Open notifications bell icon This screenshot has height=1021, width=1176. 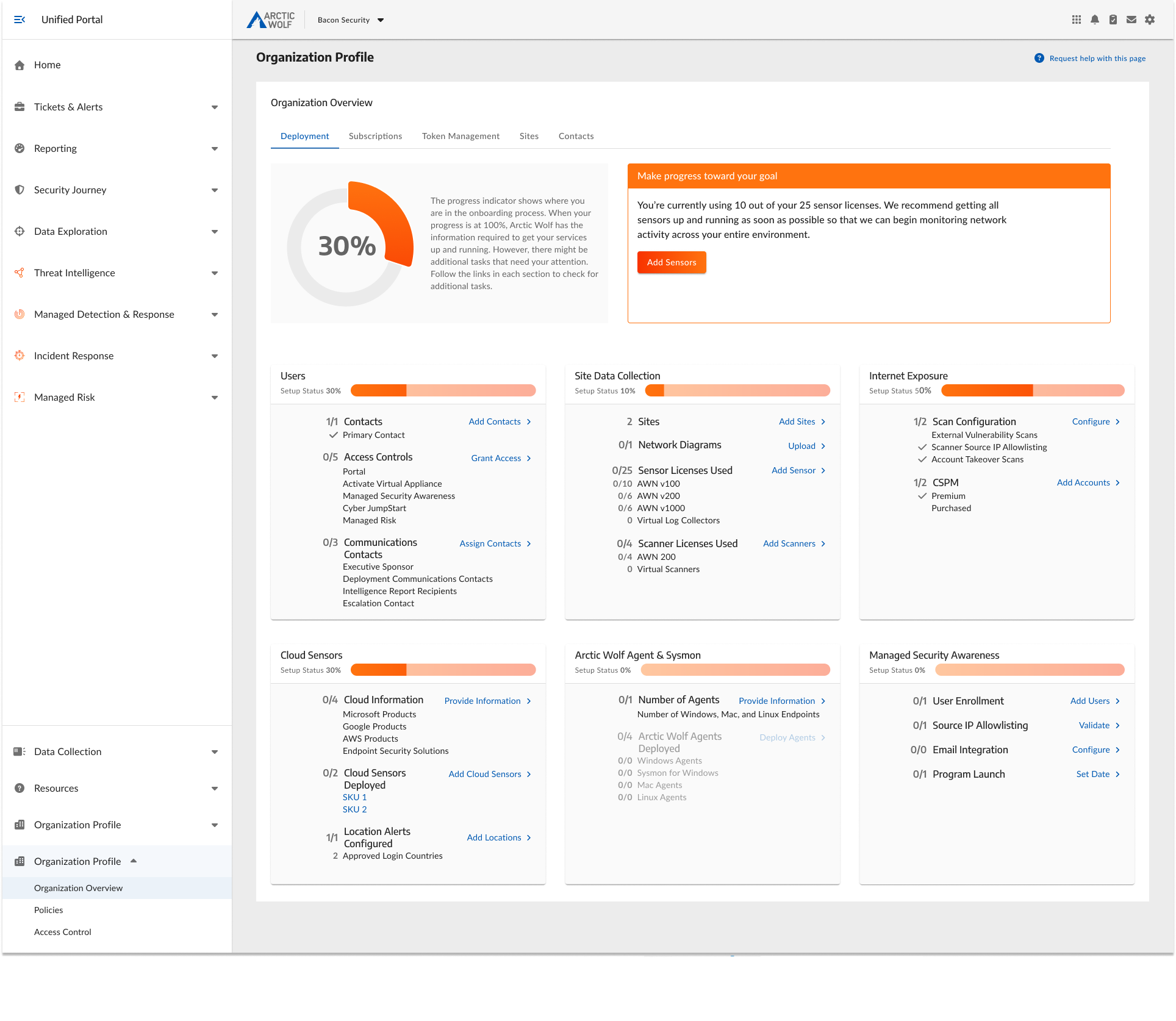[1095, 20]
